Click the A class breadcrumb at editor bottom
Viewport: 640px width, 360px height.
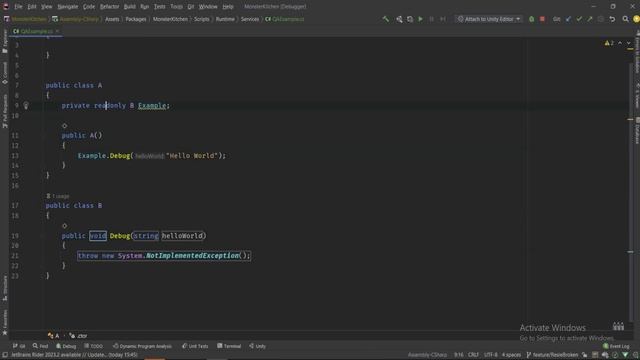coord(53,336)
